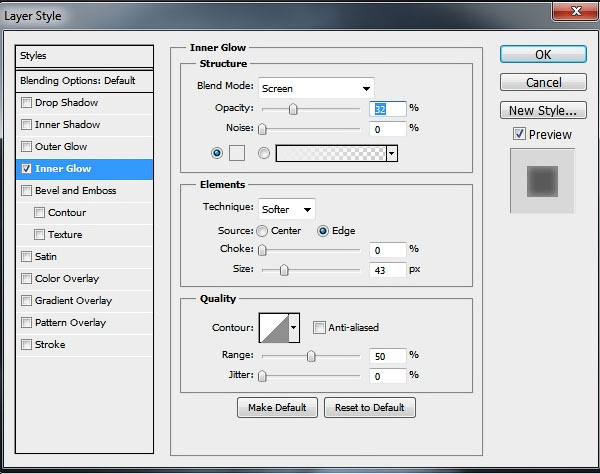600x474 pixels.
Task: Click the Range slider handle
Action: tap(311, 356)
